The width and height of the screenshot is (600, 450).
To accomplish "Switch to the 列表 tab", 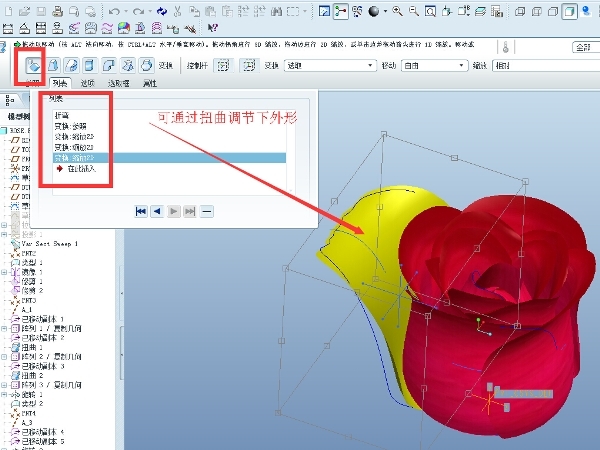I will coord(60,83).
